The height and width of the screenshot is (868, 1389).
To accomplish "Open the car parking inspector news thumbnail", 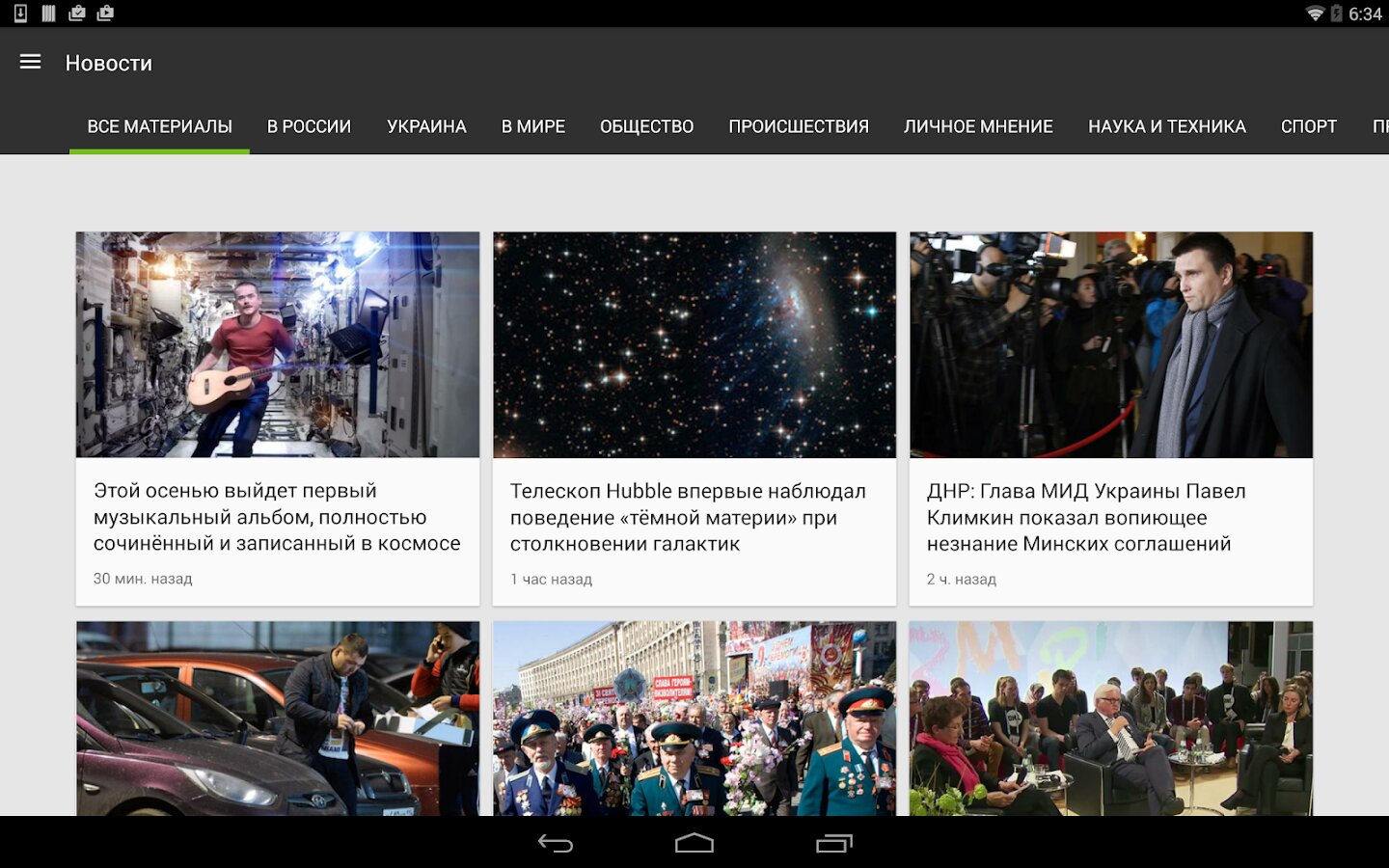I will point(278,719).
